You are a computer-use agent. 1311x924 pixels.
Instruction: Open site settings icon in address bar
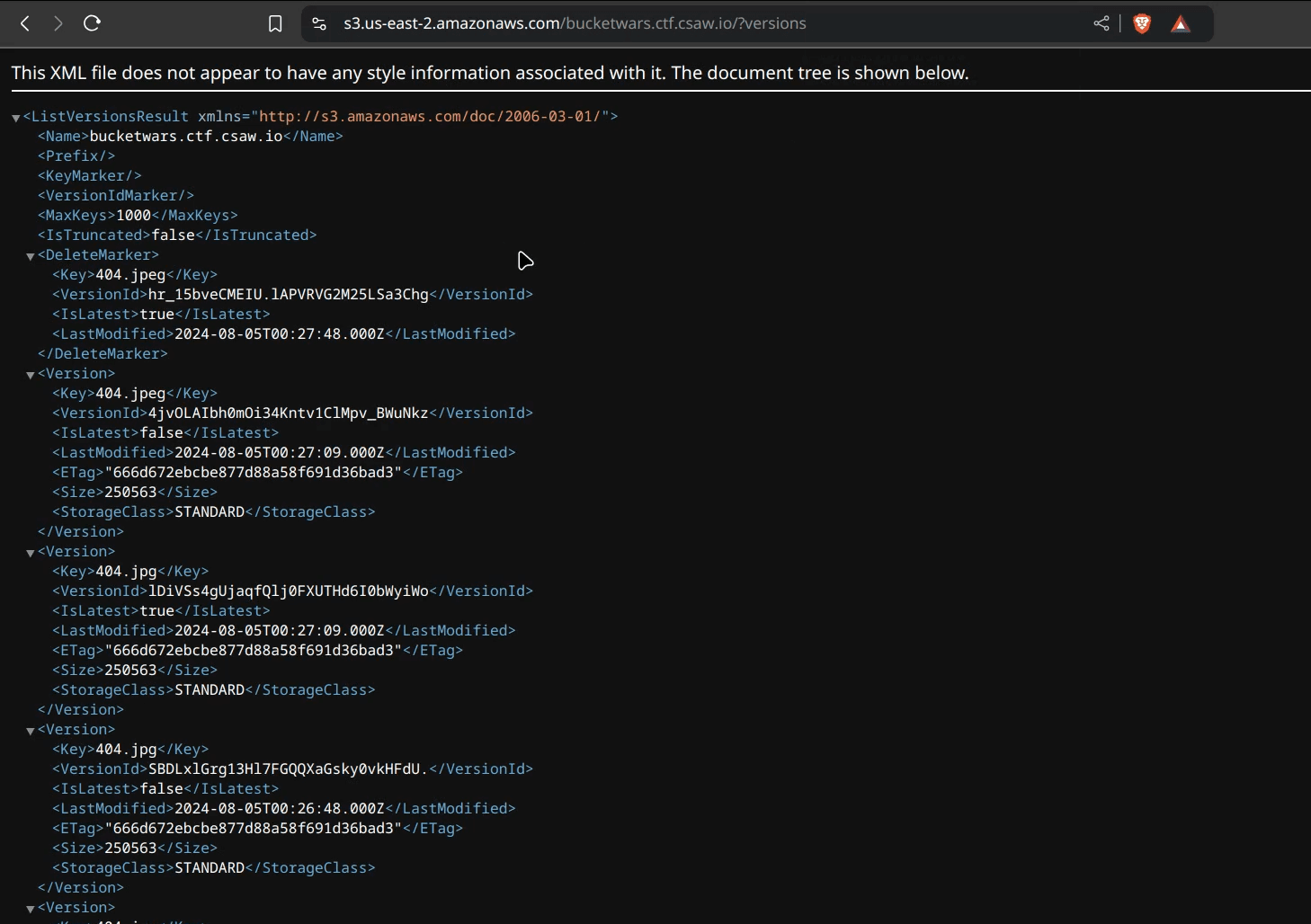coord(319,24)
